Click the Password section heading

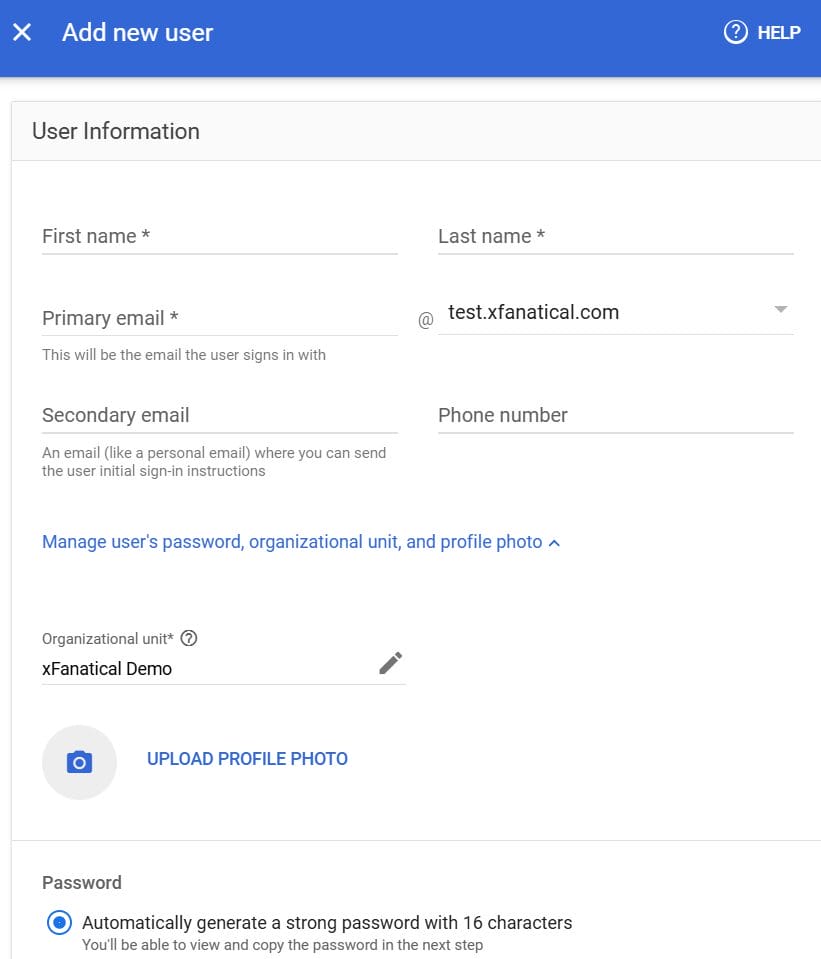point(82,883)
